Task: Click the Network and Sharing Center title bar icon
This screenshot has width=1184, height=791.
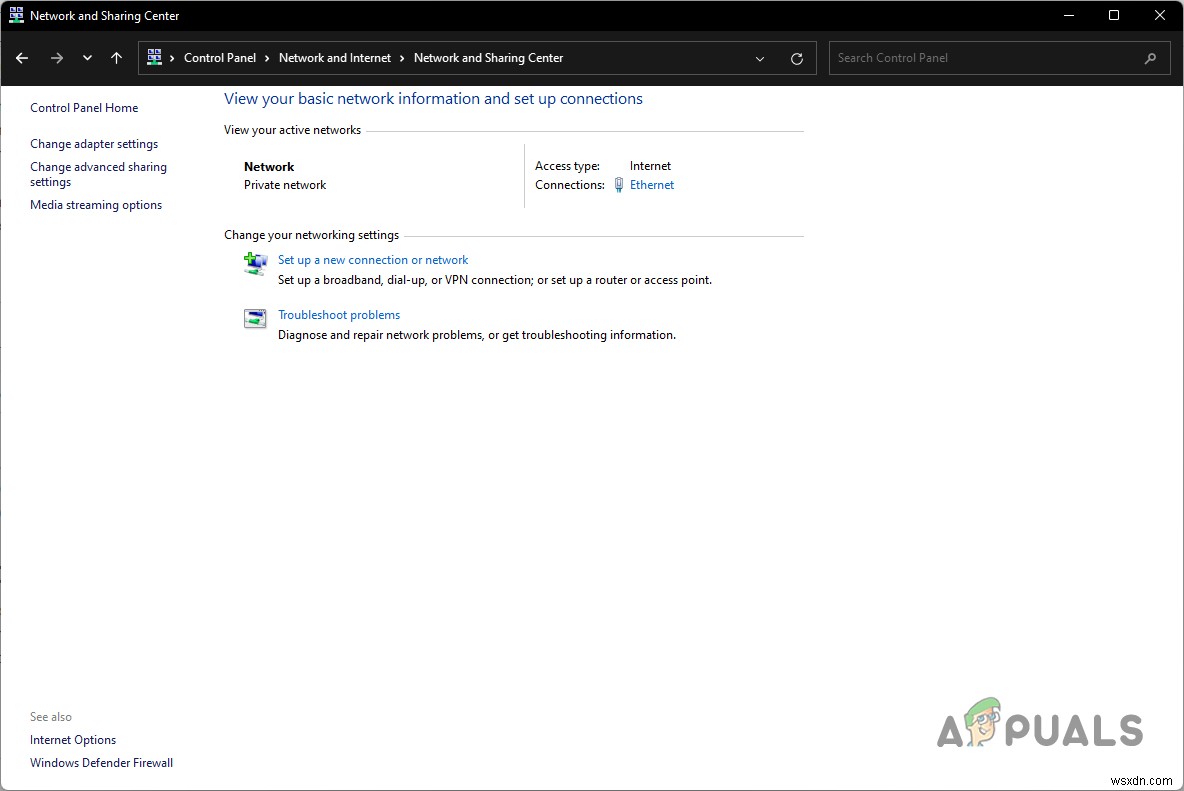Action: point(15,15)
